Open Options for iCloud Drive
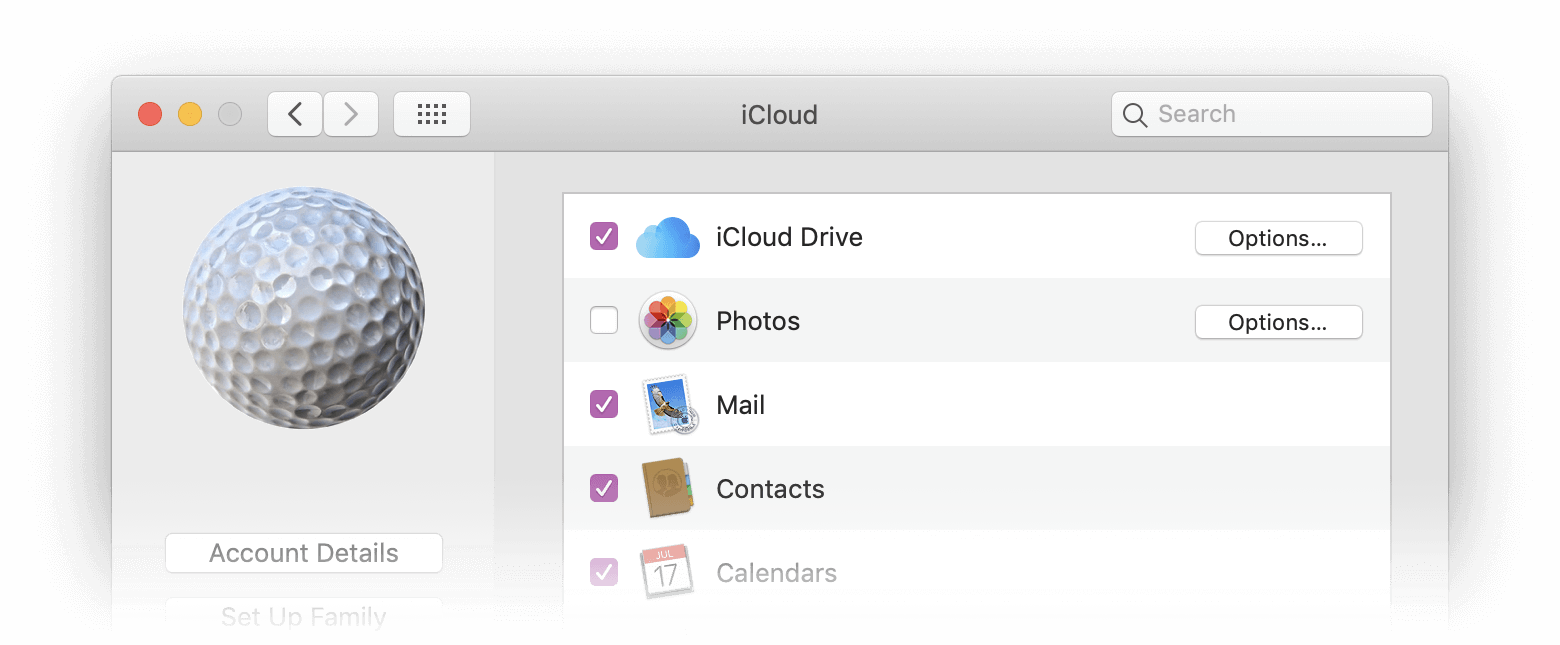This screenshot has width=1560, height=645. (1279, 238)
